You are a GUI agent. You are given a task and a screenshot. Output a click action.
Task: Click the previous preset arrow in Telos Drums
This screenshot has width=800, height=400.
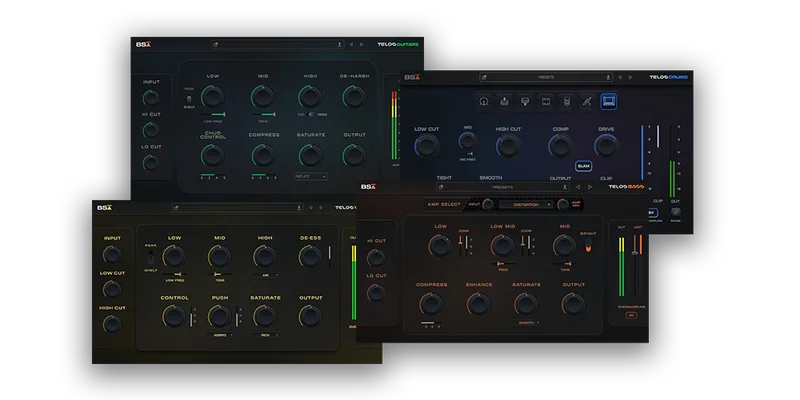click(620, 78)
